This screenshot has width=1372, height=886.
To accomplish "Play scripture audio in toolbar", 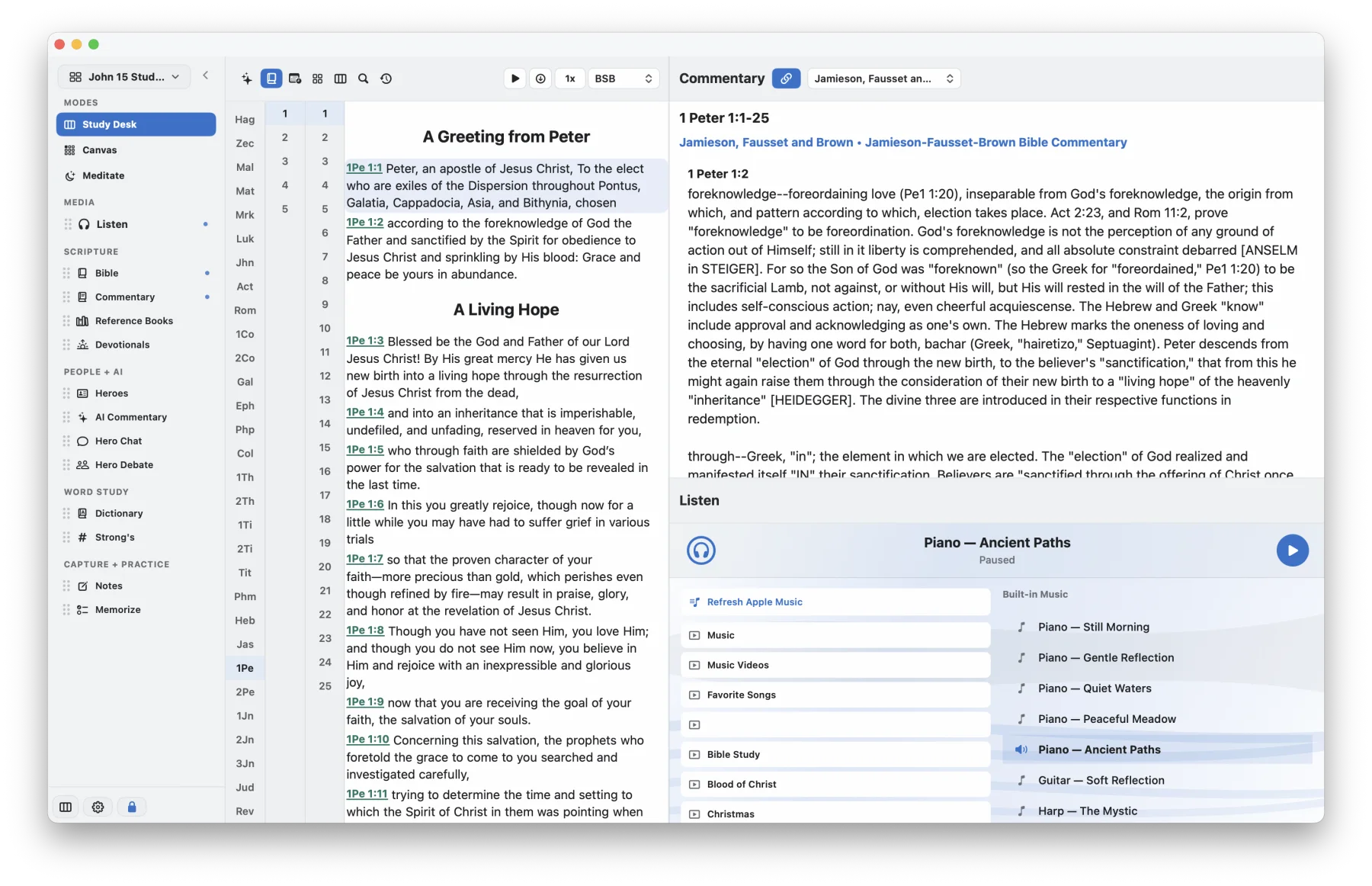I will click(515, 79).
